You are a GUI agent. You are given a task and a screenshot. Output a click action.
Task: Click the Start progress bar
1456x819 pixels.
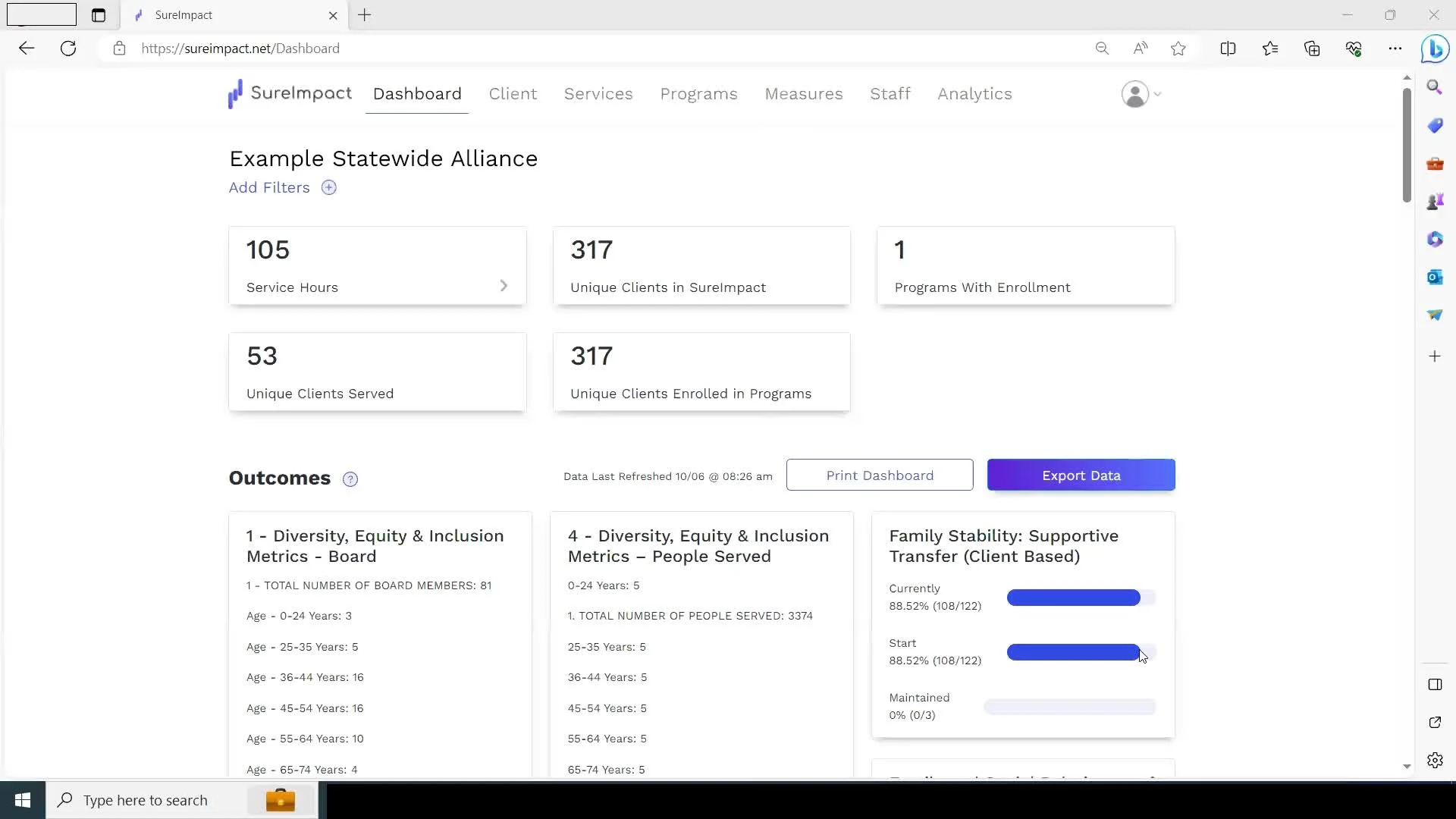[x=1081, y=653]
